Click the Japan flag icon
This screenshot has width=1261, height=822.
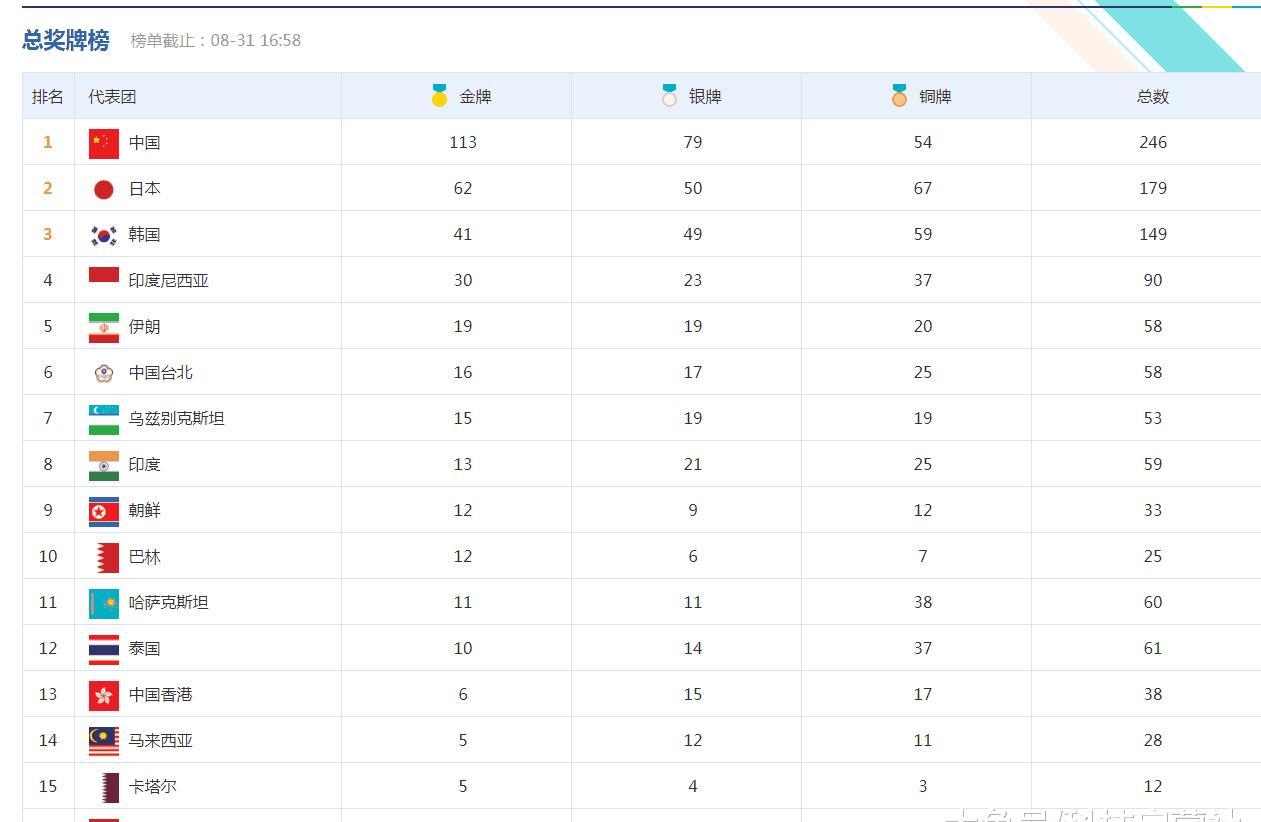103,189
